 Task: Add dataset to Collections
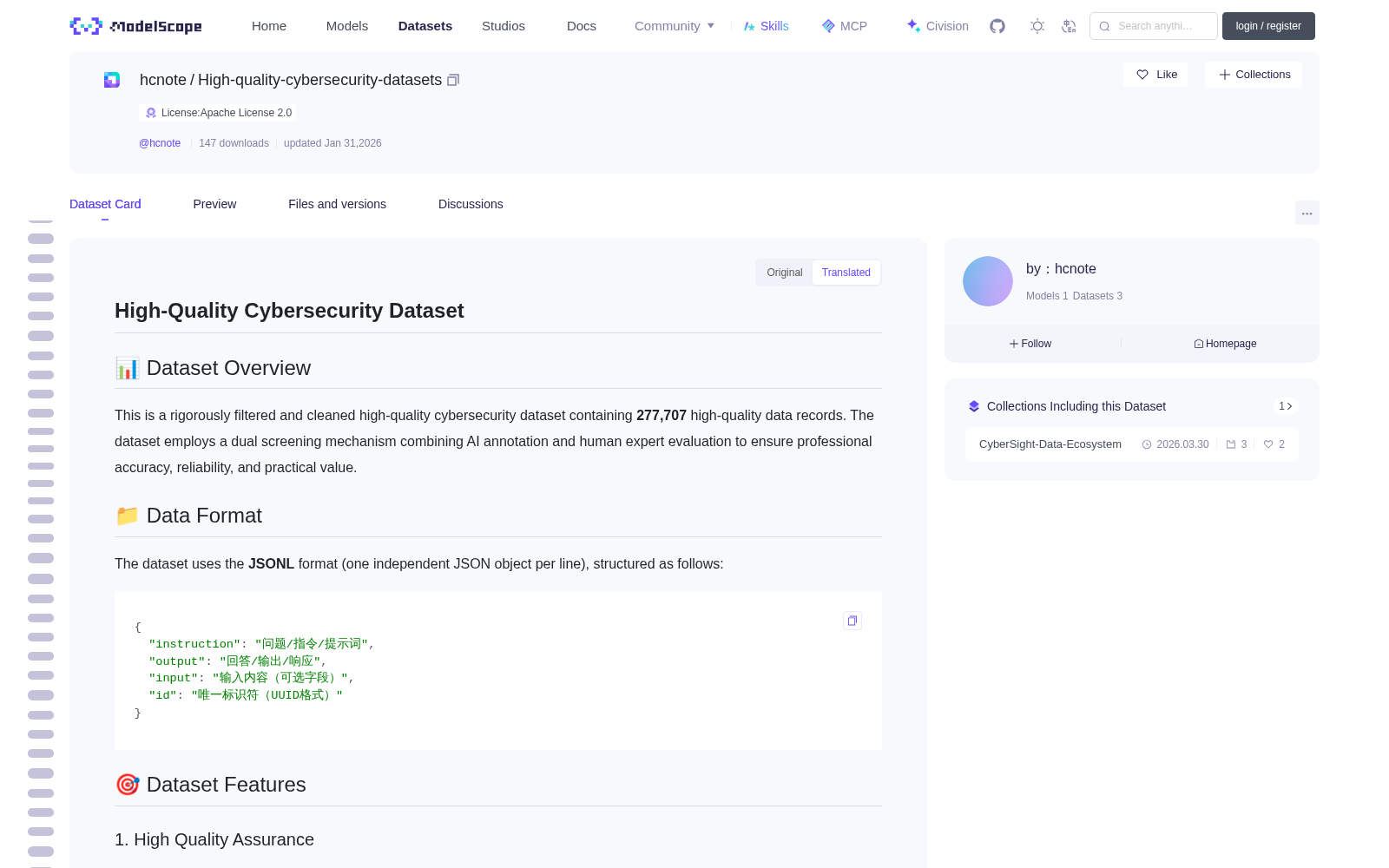coord(1254,75)
